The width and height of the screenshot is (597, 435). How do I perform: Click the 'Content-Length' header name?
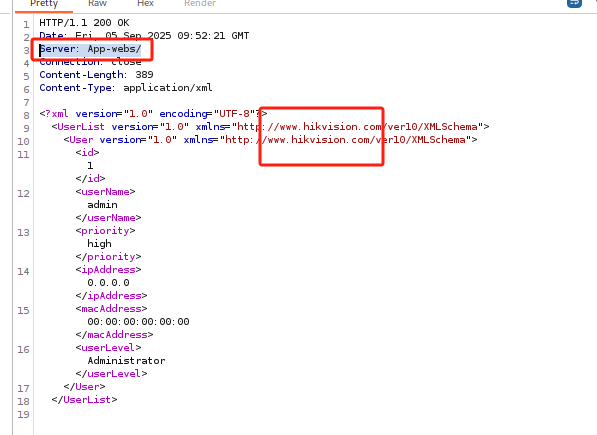pos(81,75)
